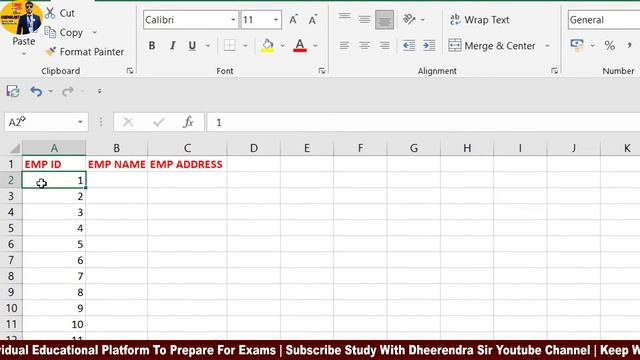Select the EMP ID header cell
640x360 pixels.
pyautogui.click(x=54, y=164)
